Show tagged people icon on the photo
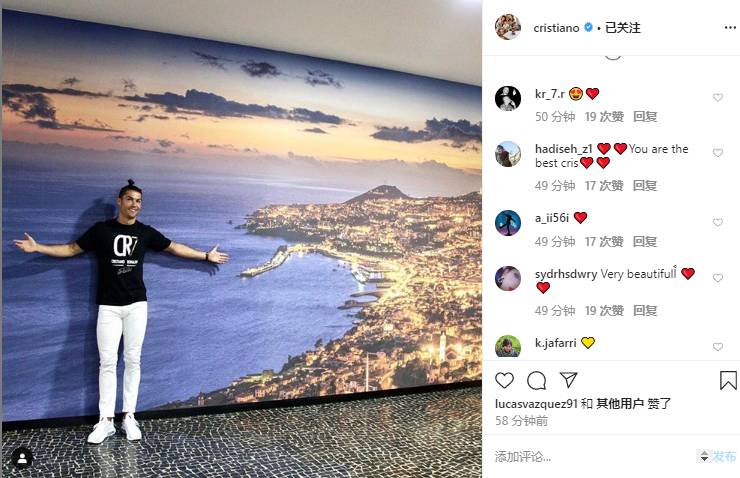Screen dimensions: 740x478 click(x=22, y=458)
